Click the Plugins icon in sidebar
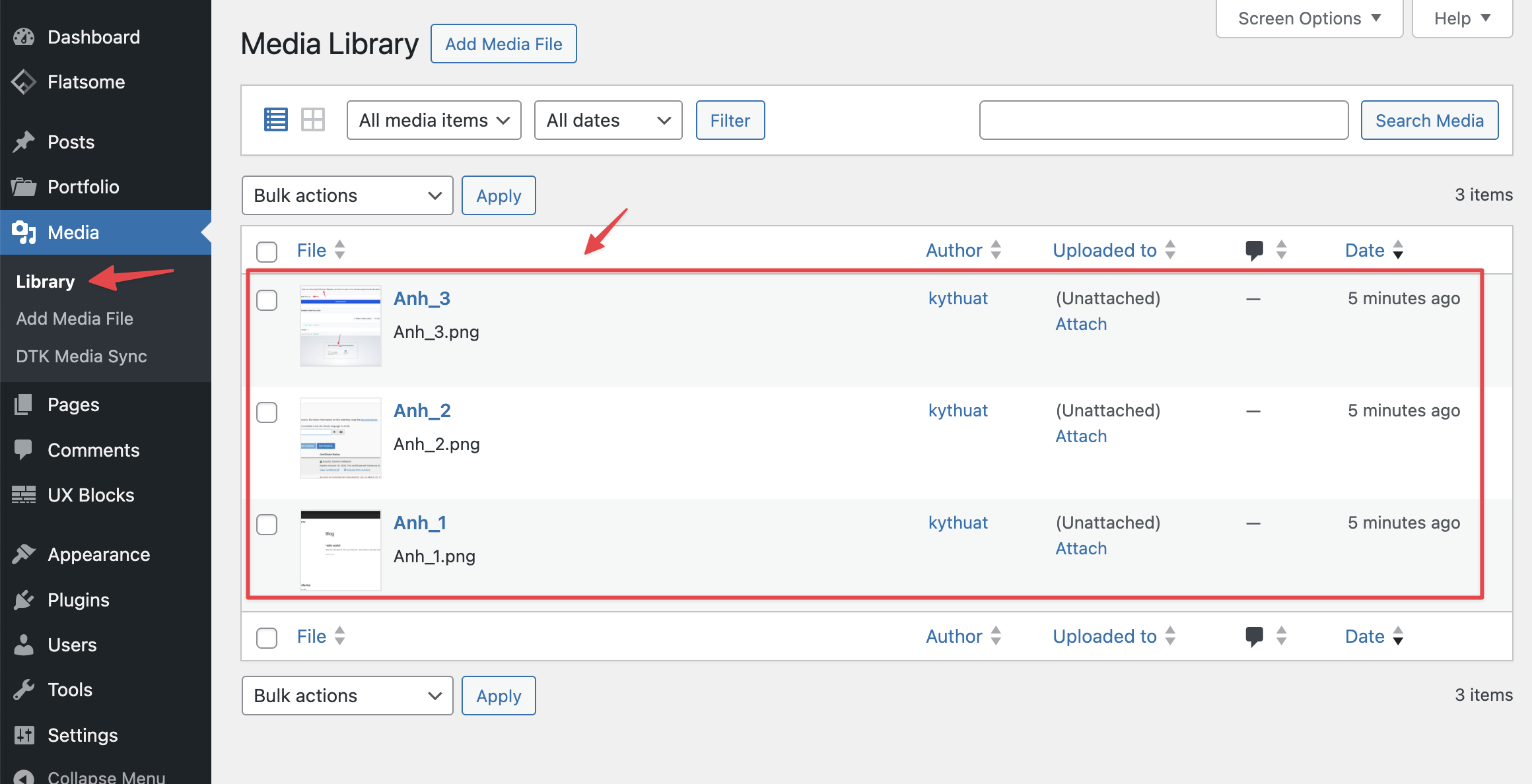Screen dimensions: 1532x784 [x=24, y=599]
